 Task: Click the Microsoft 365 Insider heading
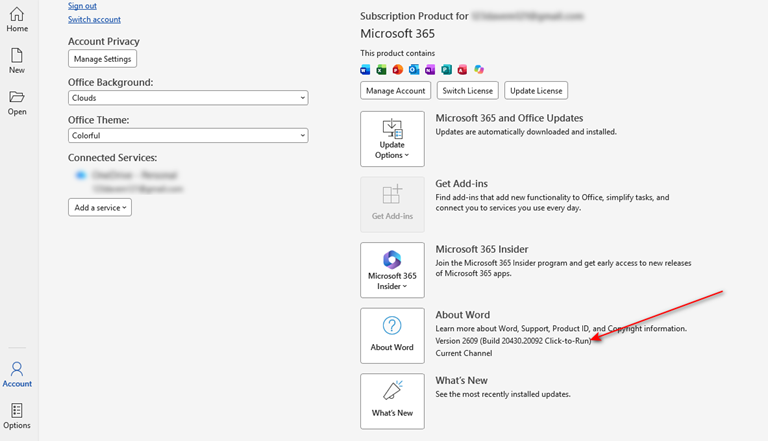tap(482, 249)
